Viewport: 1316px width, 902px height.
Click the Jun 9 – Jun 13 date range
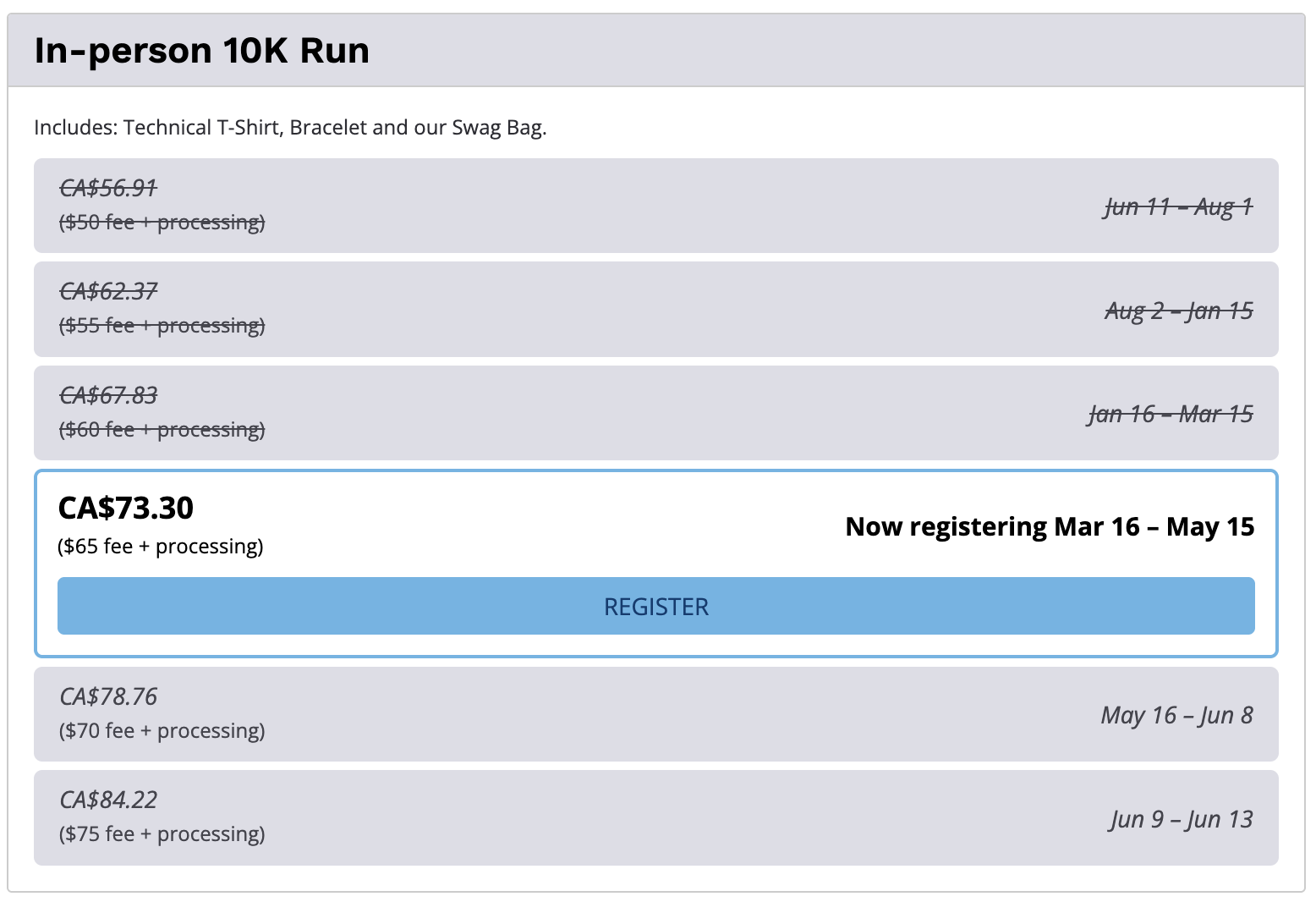point(1181,819)
